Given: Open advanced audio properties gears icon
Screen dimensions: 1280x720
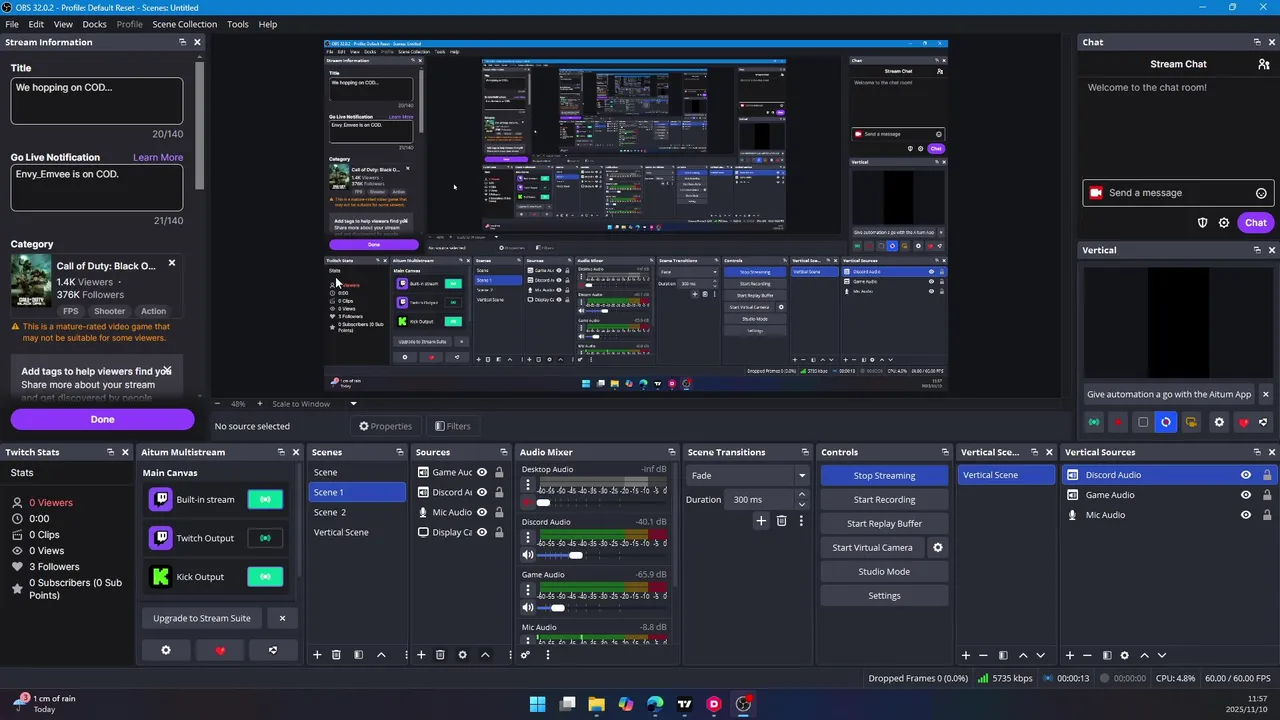Looking at the screenshot, I should (525, 655).
